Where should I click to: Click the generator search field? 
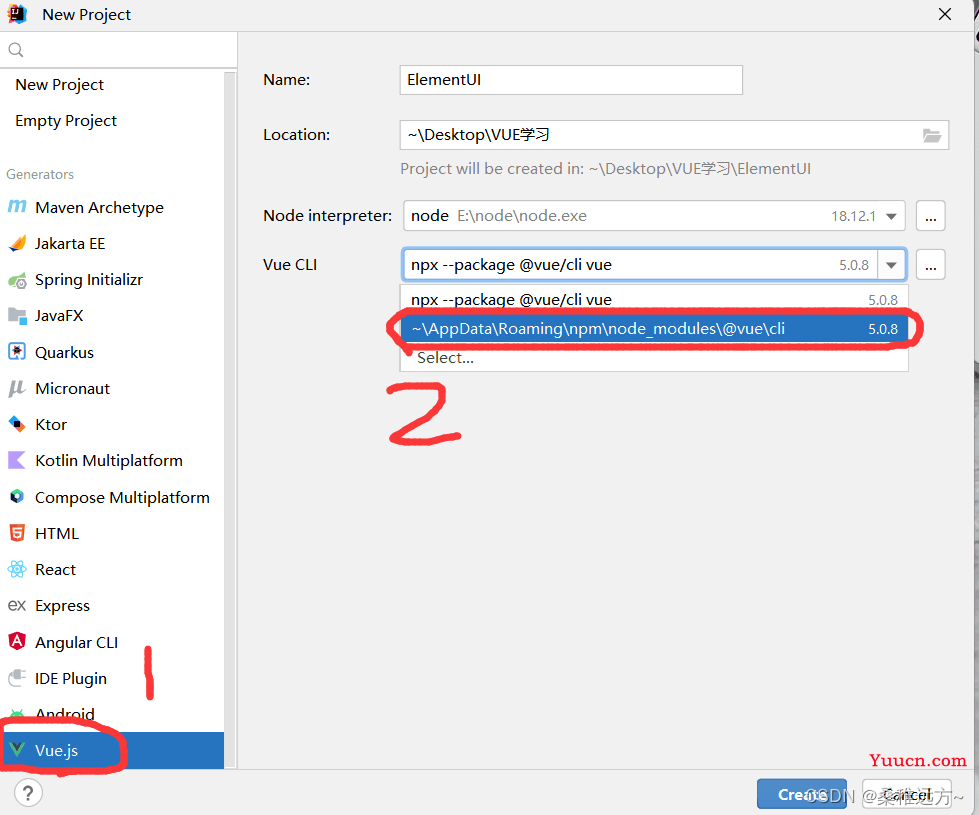[x=119, y=50]
